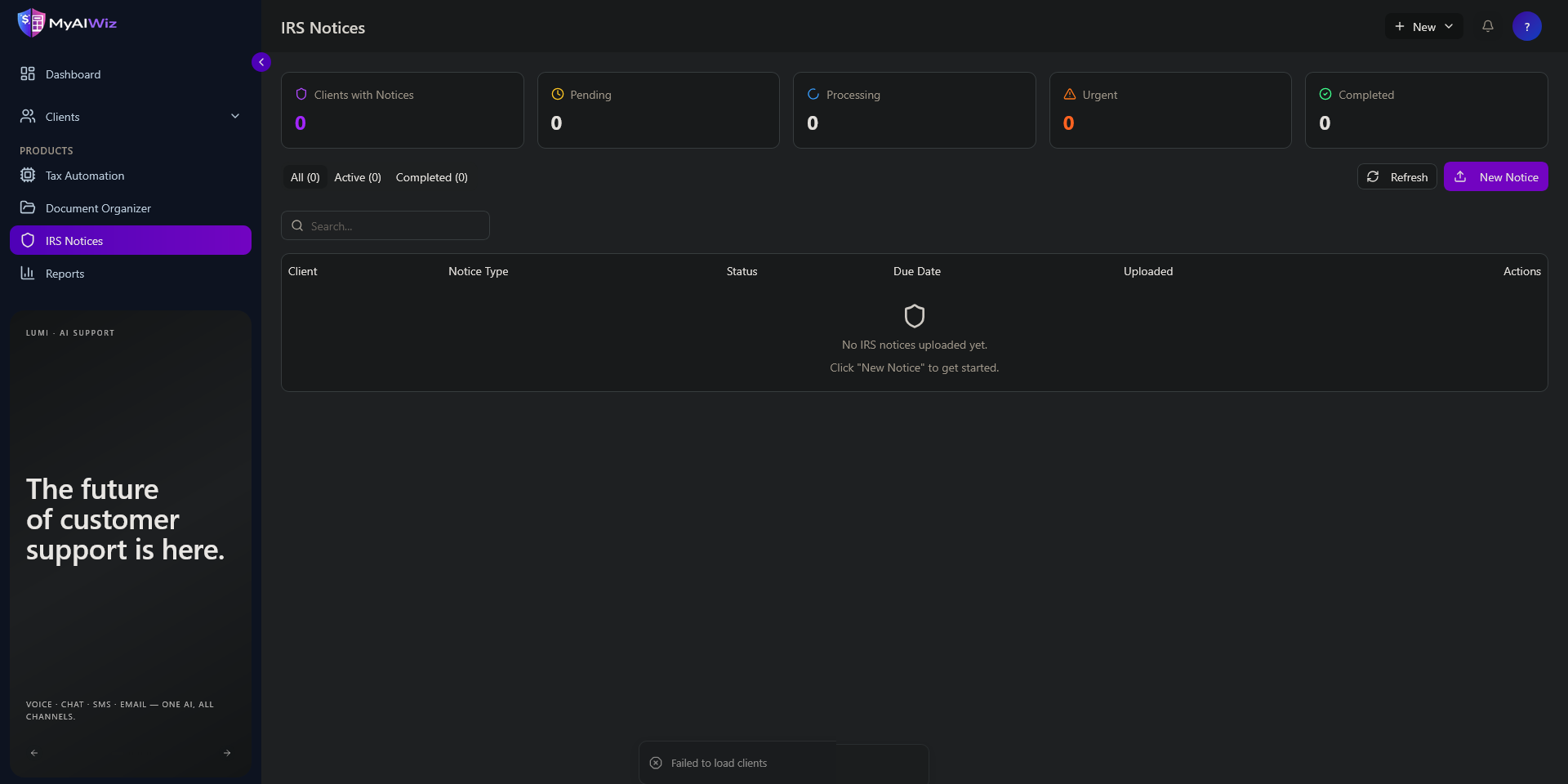Click the Lumi banner previous arrow

pos(34,753)
